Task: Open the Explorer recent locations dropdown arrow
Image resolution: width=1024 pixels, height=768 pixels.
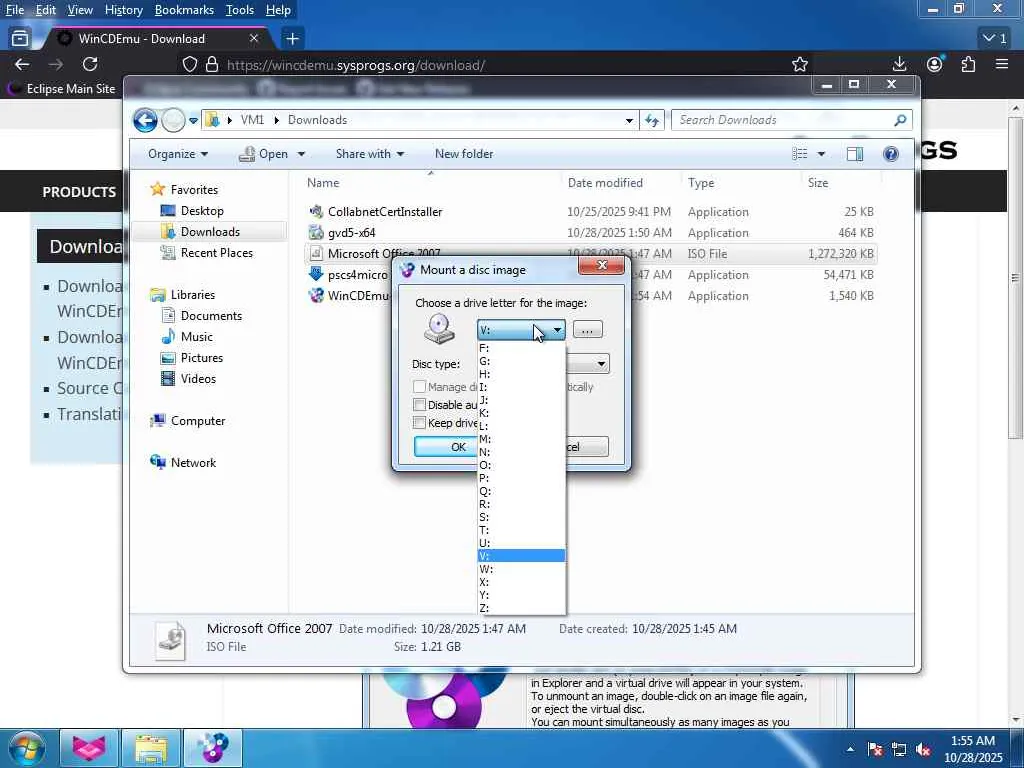Action: pos(193,121)
